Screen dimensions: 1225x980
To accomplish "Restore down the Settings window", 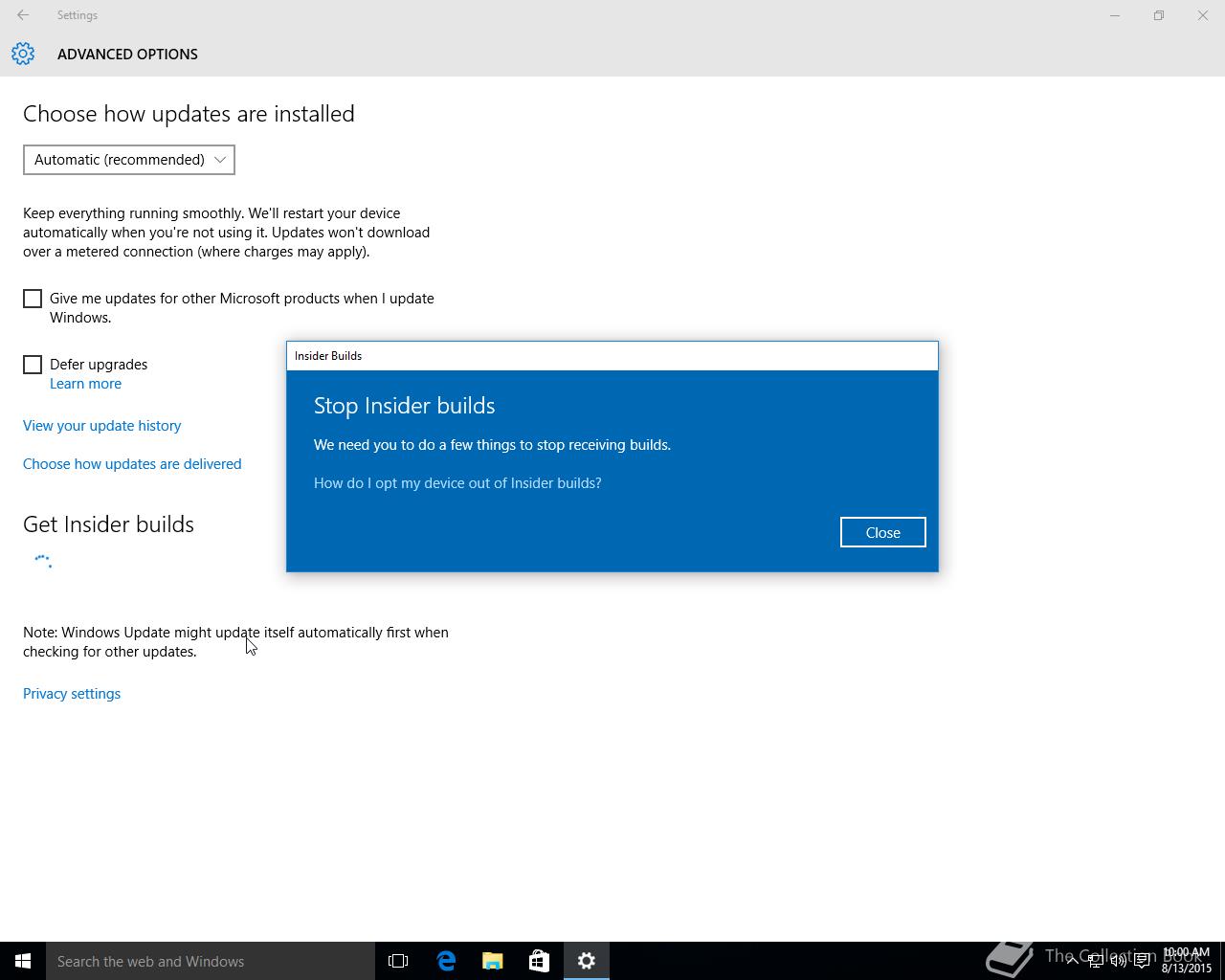I will pos(1159,15).
